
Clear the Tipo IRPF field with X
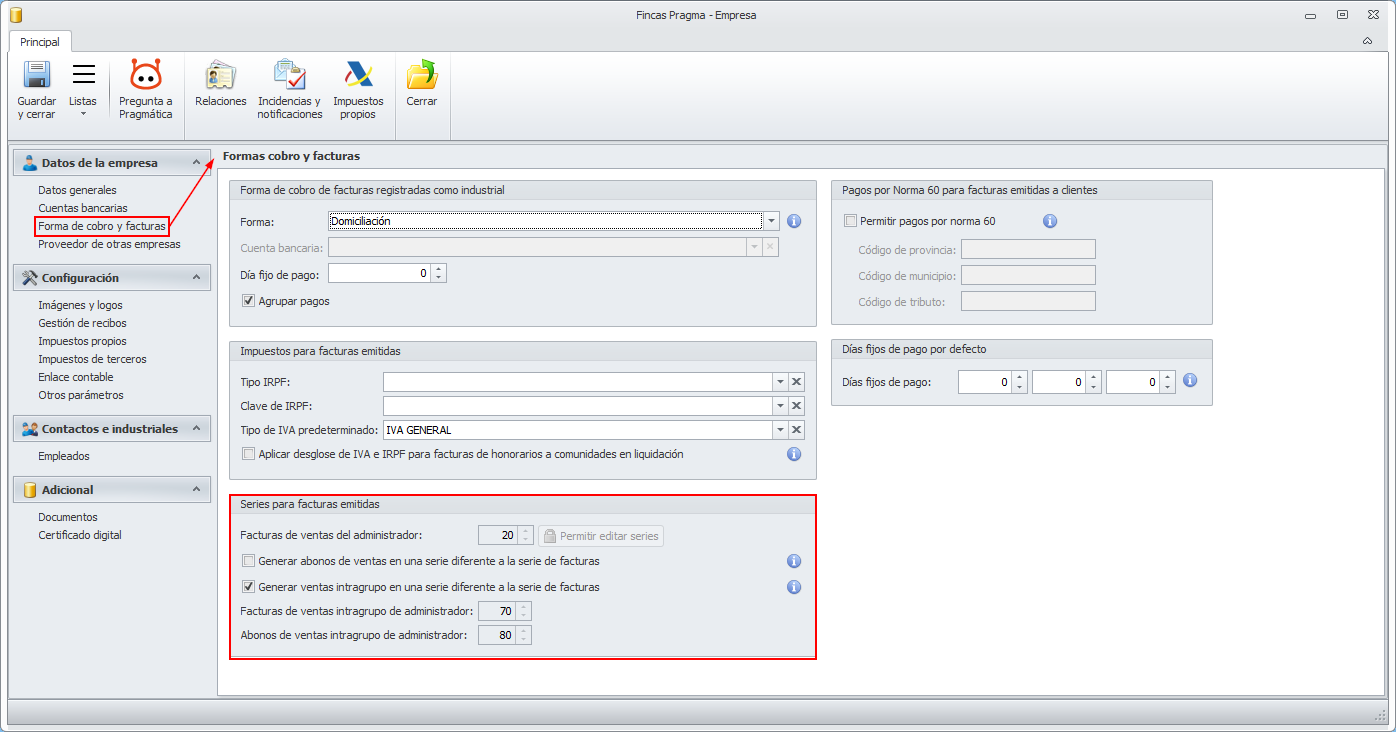click(x=797, y=381)
